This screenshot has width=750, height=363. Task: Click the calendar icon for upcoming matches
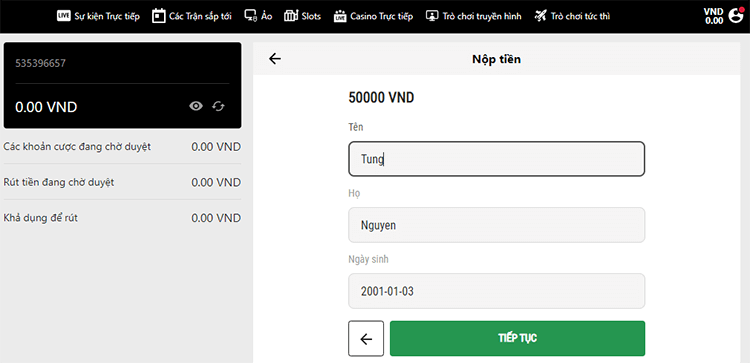tap(158, 16)
